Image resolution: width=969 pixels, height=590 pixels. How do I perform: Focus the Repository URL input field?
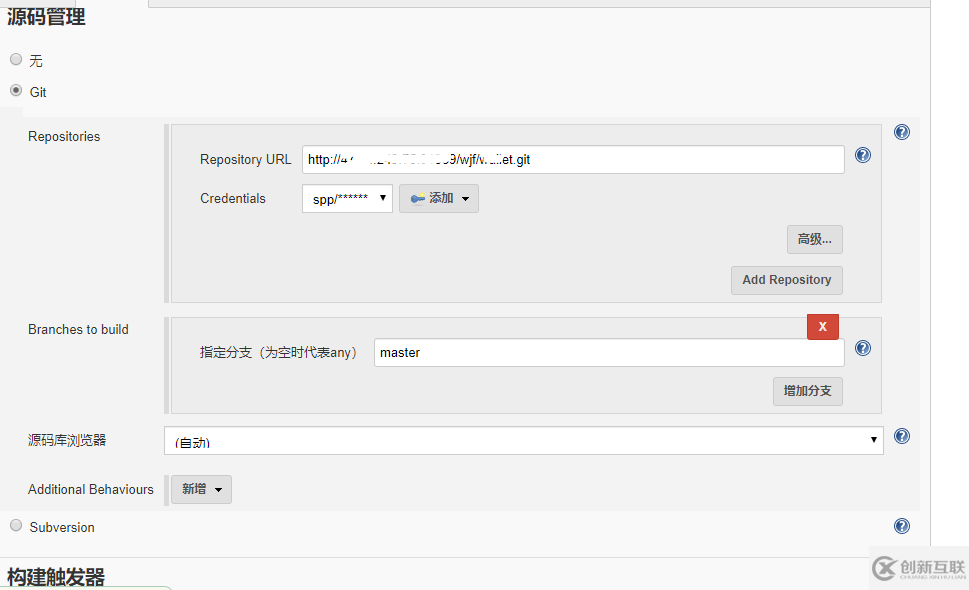coord(573,159)
